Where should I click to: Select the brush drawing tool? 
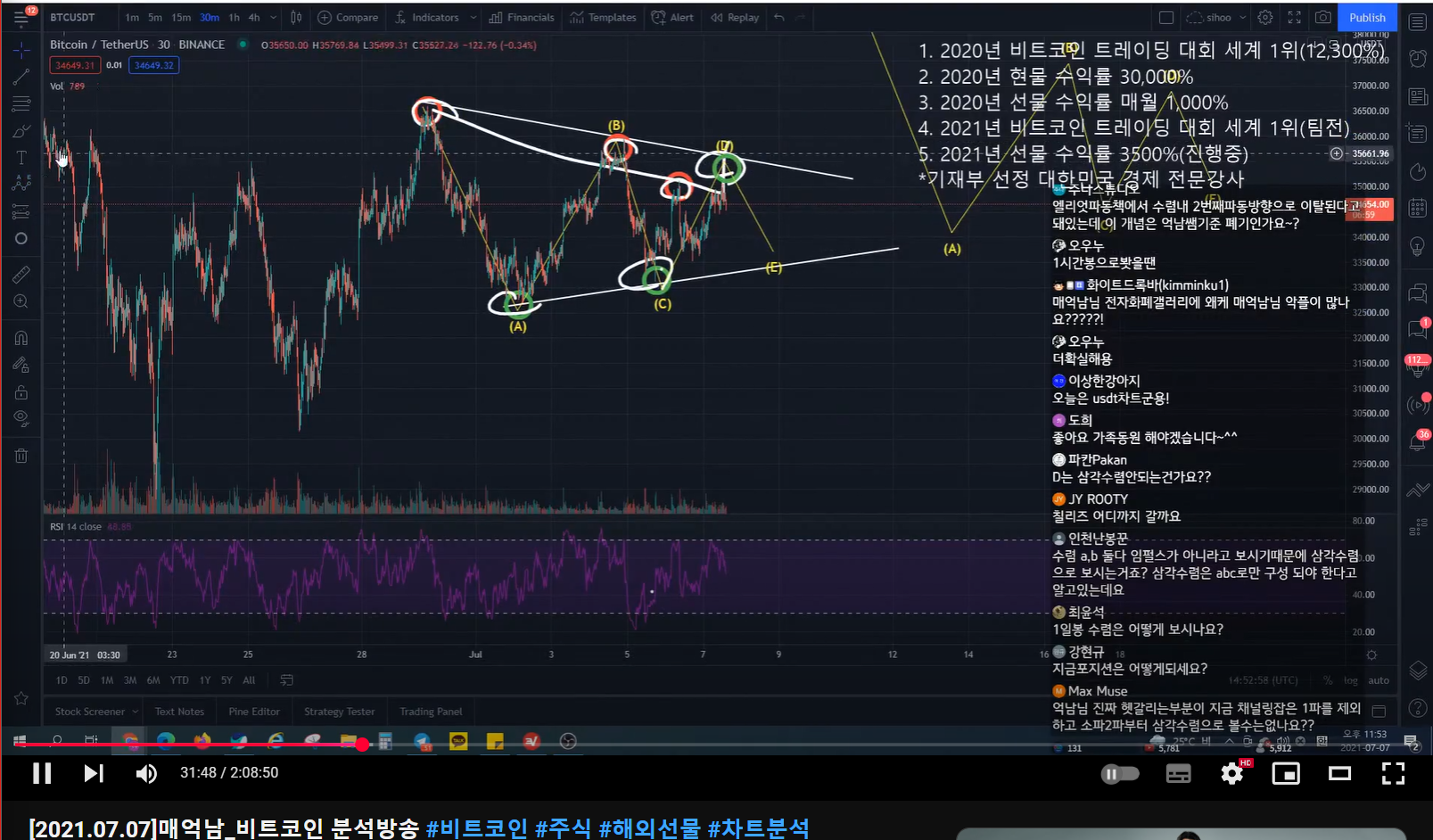pyautogui.click(x=21, y=132)
